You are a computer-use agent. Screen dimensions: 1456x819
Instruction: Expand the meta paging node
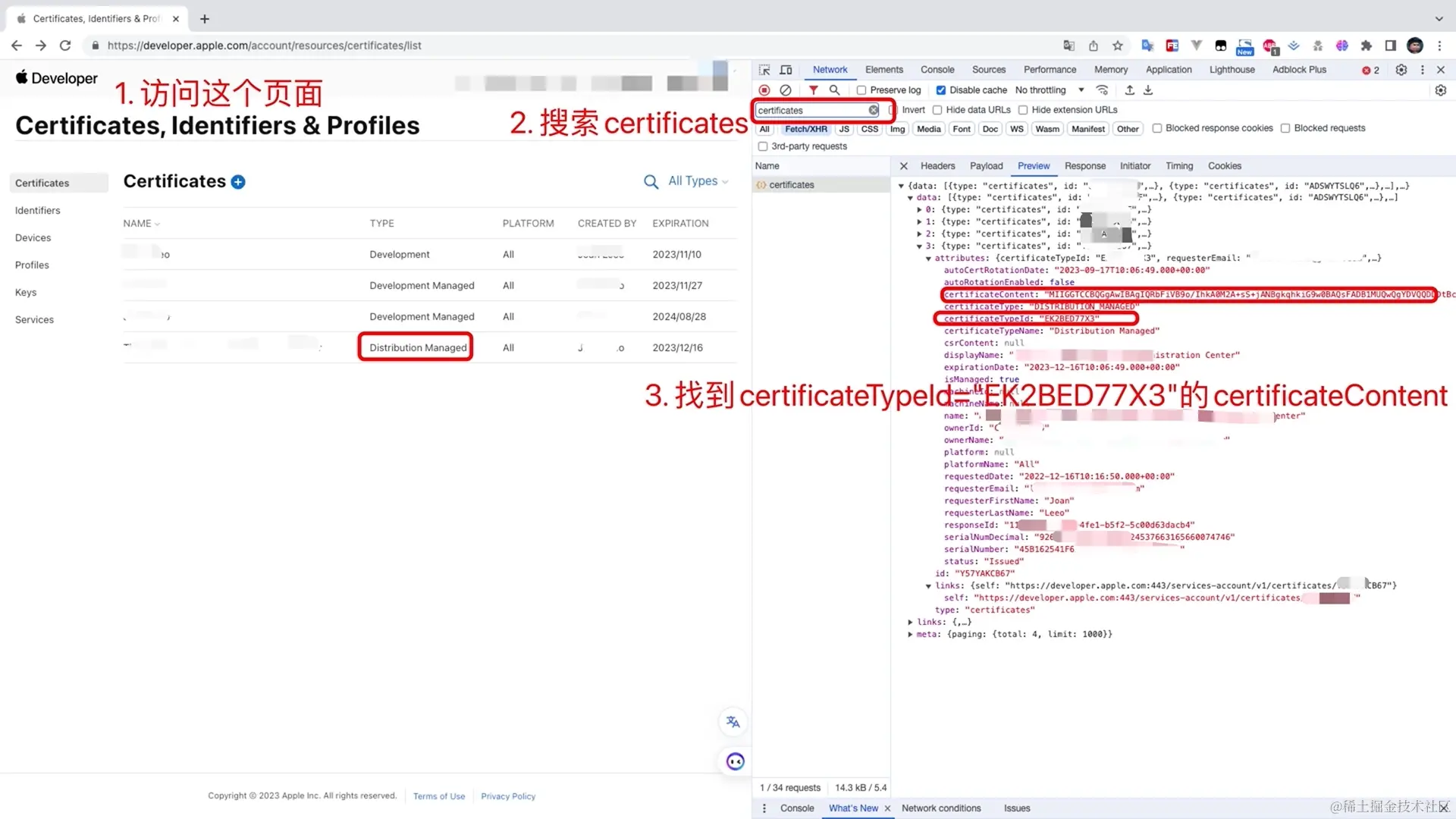[x=910, y=635]
